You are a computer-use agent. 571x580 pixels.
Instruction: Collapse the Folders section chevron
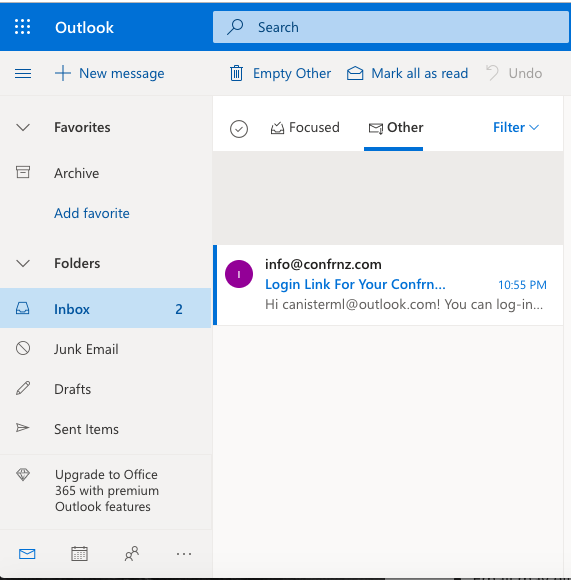pos(23,263)
